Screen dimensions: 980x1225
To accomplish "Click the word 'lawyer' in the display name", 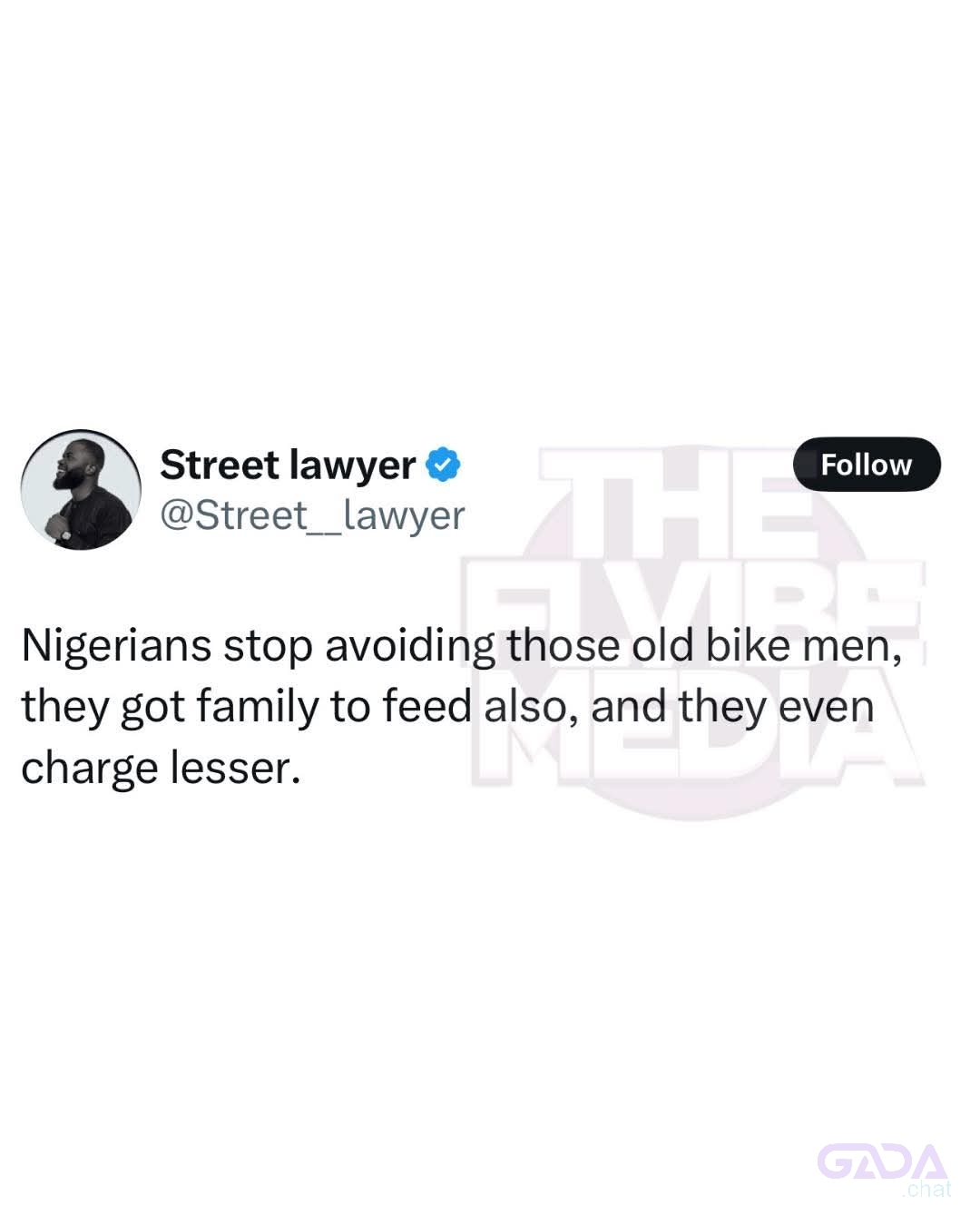I will click(x=352, y=466).
